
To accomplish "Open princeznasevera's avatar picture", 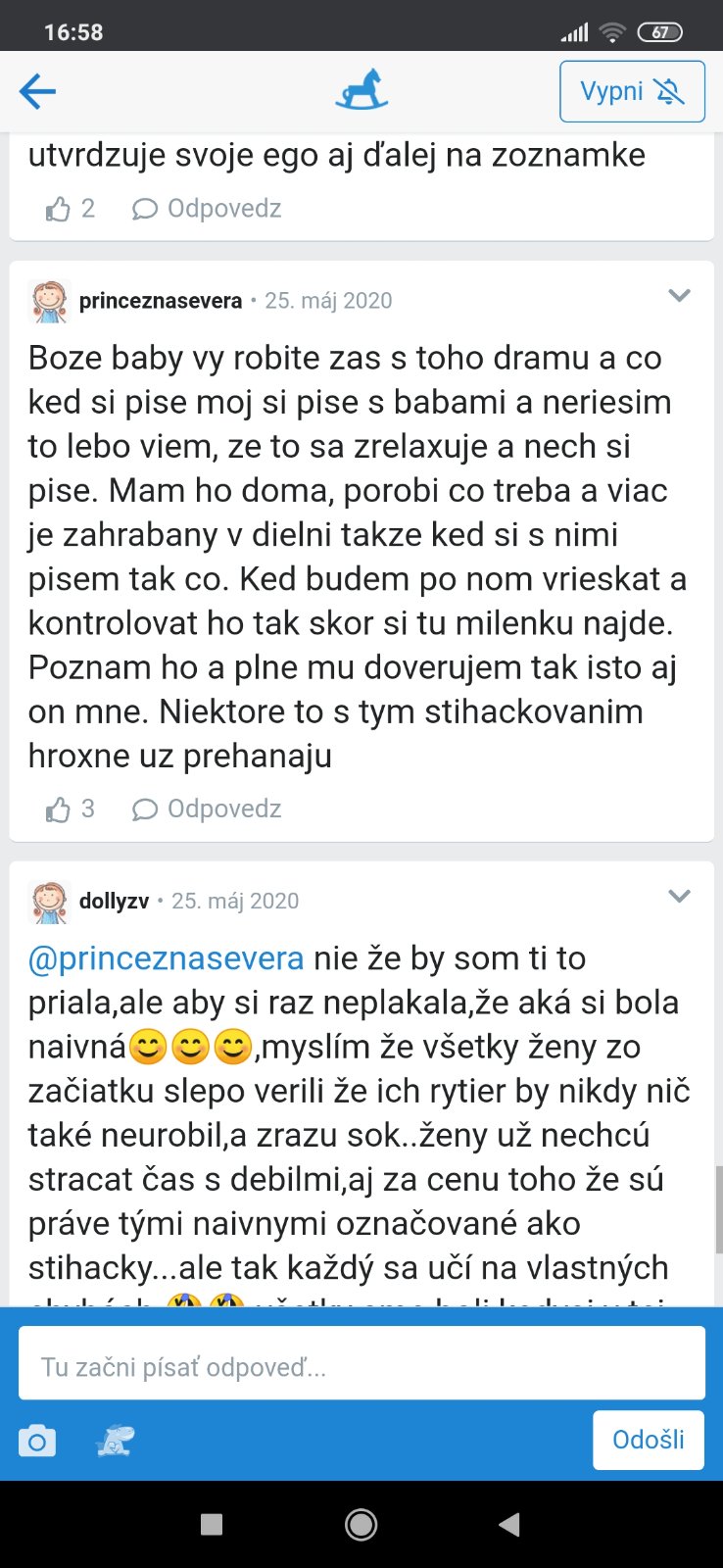I will pyautogui.click(x=49, y=301).
